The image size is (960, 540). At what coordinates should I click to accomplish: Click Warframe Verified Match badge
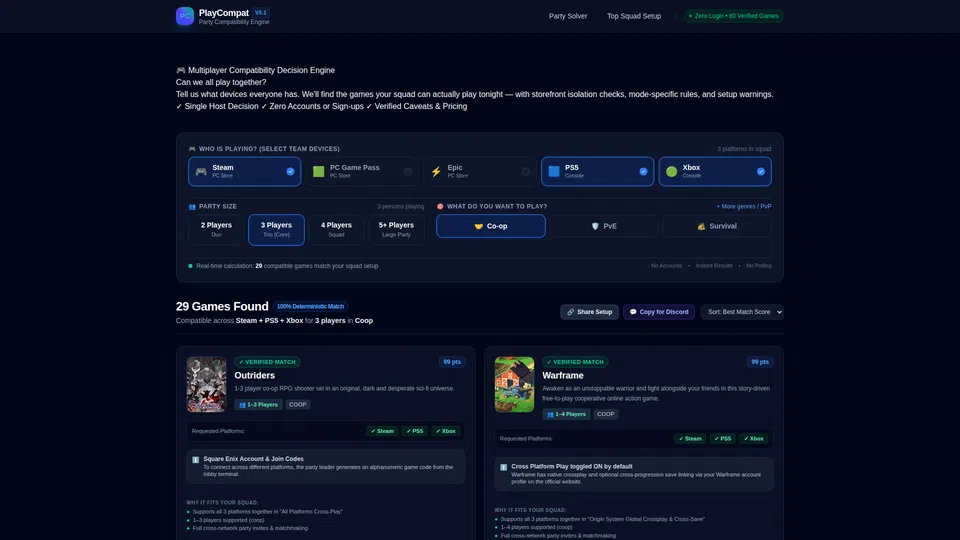coord(575,362)
